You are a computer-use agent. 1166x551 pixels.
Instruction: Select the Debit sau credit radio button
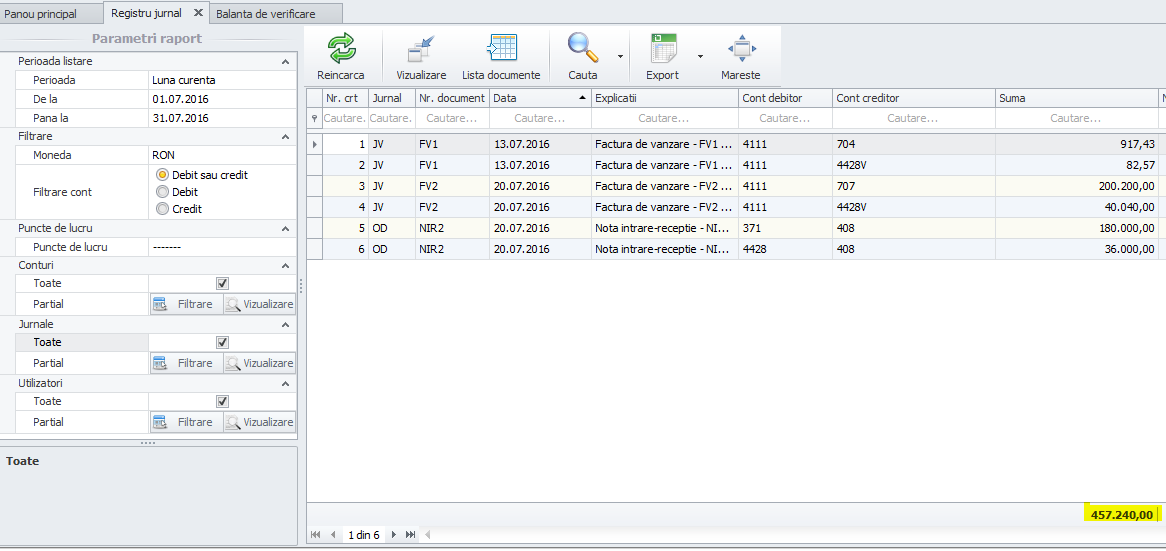click(162, 175)
